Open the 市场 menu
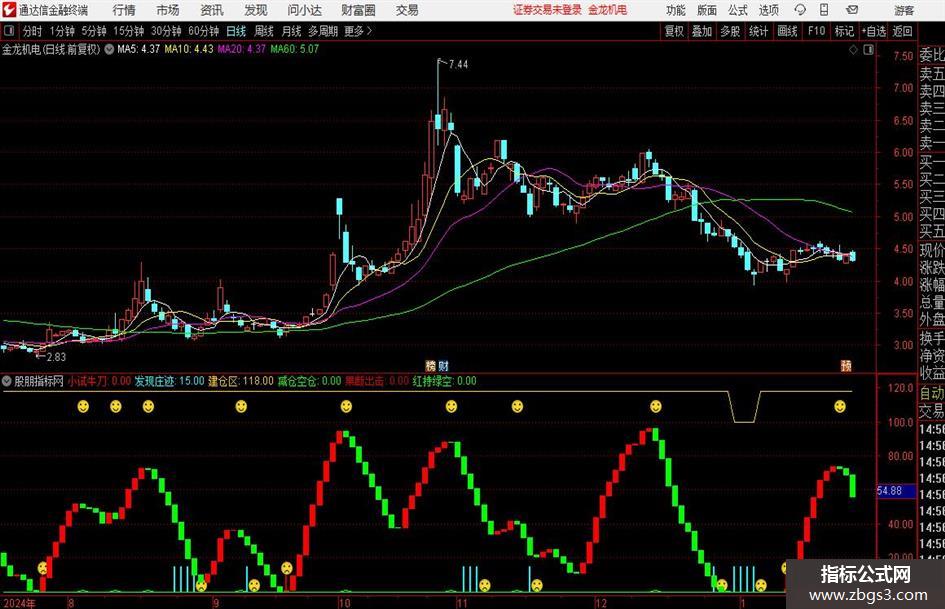Image resolution: width=945 pixels, height=609 pixels. (168, 10)
